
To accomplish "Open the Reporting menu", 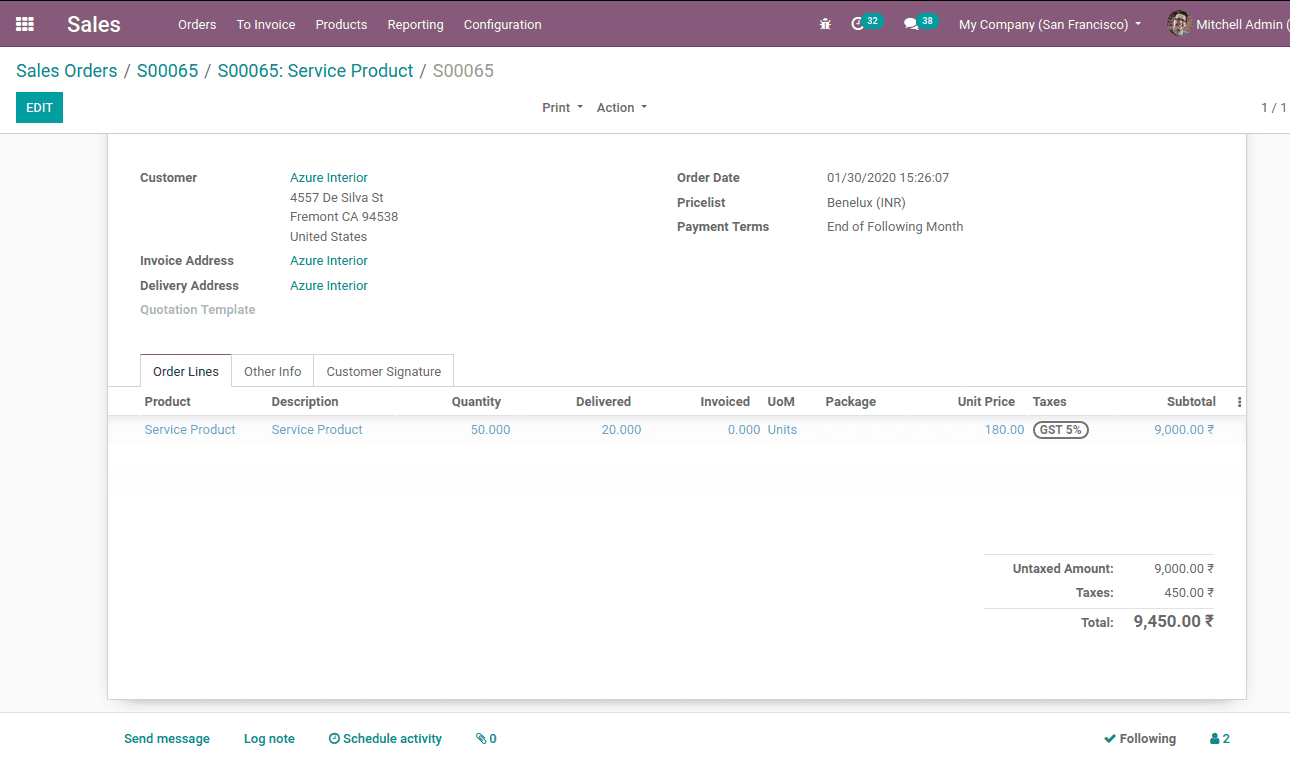I will [x=415, y=24].
